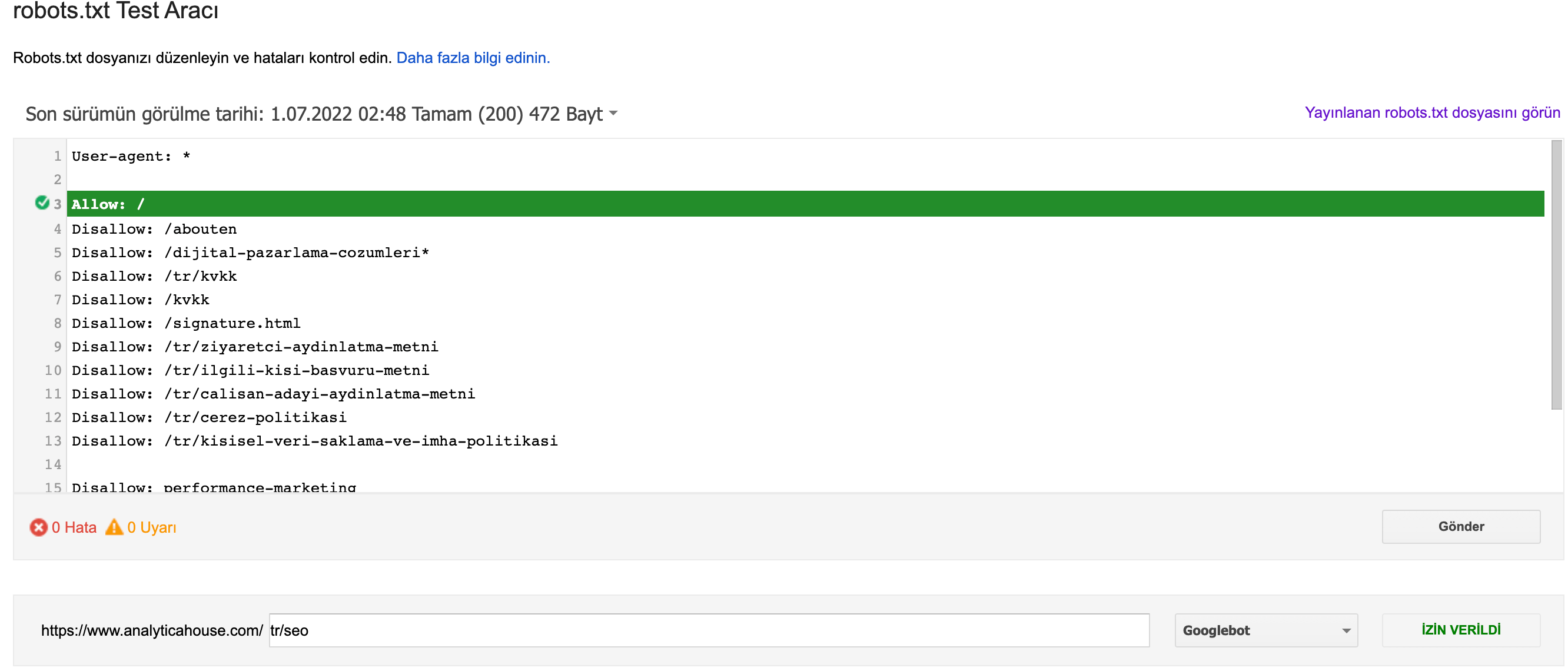Click the 0 Hata errors label
Image resolution: width=1568 pixels, height=671 pixels.
click(x=74, y=527)
